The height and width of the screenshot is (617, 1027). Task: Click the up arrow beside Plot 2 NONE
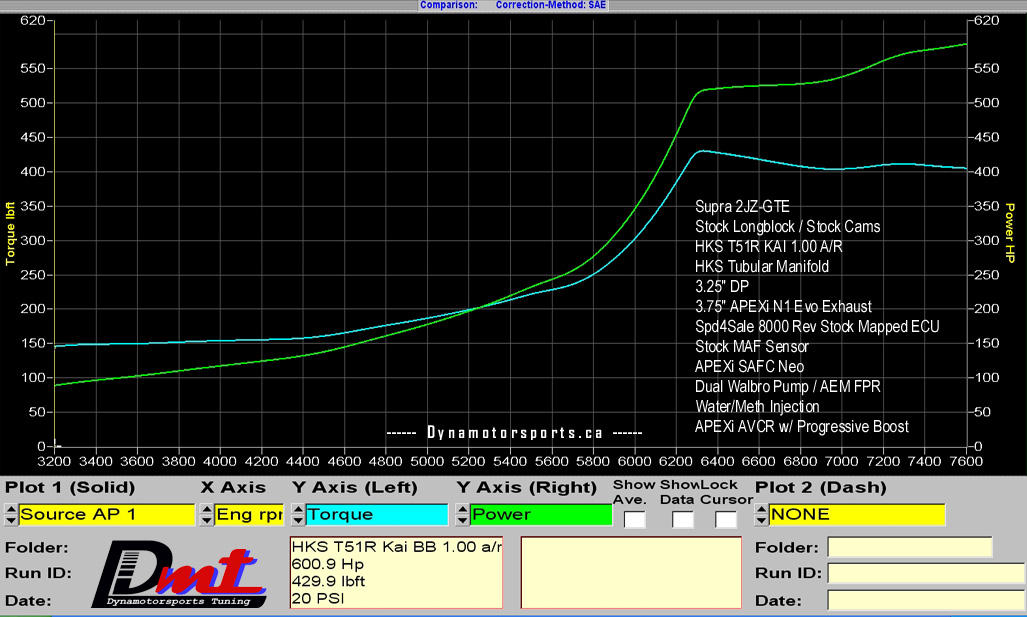pyautogui.click(x=761, y=509)
